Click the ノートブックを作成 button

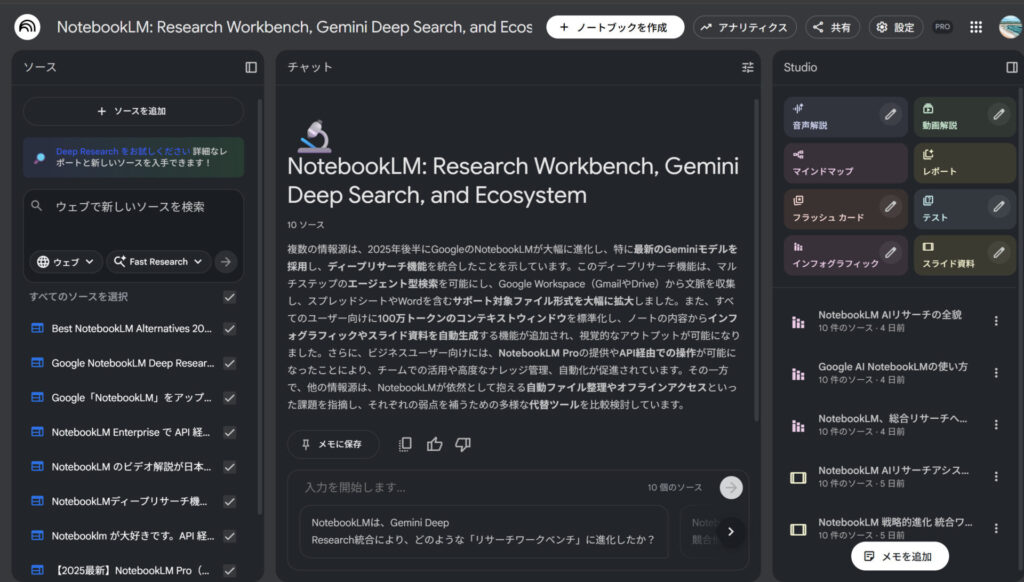[614, 27]
